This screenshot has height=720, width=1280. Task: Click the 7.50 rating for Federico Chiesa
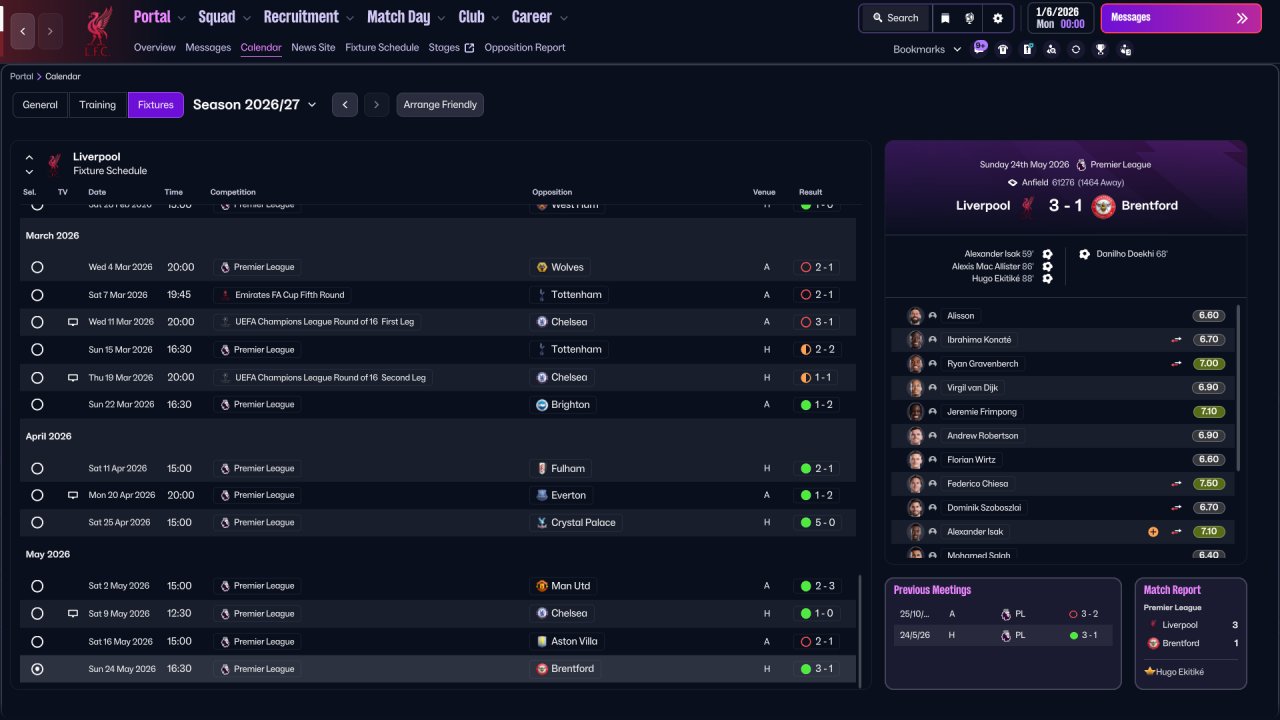pyautogui.click(x=1209, y=484)
